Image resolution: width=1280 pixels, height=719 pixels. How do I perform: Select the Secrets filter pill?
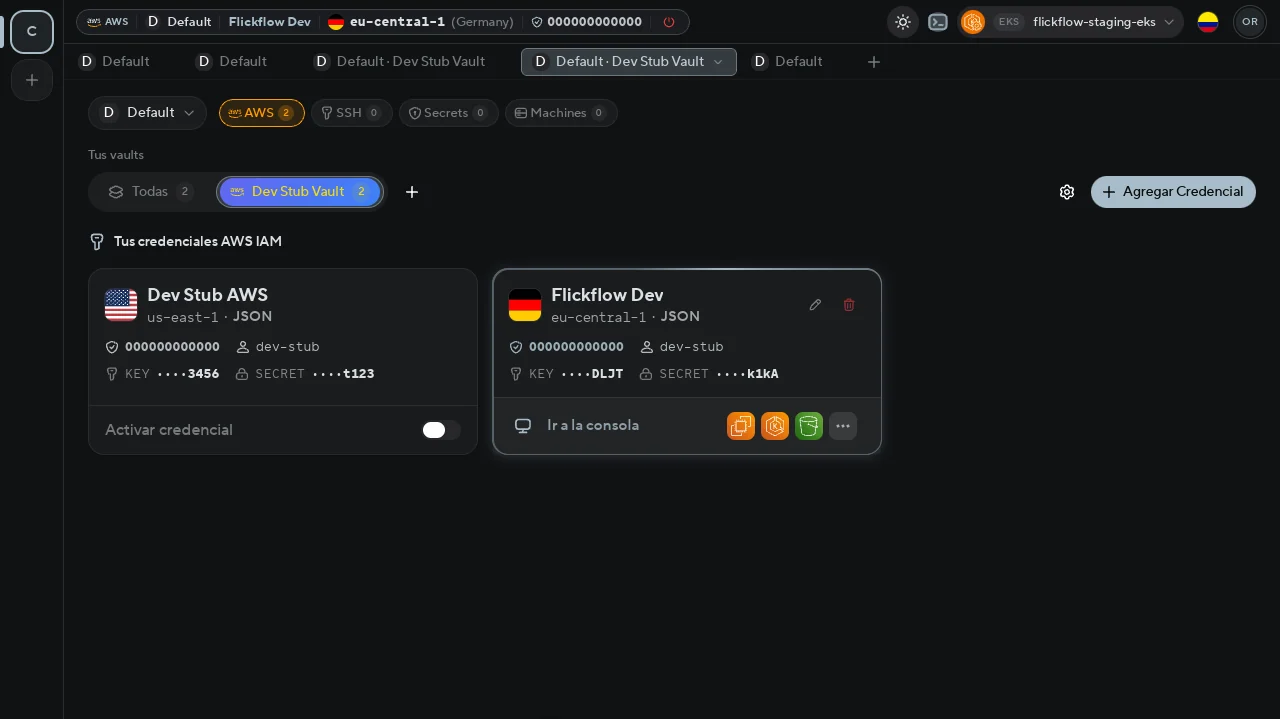pyautogui.click(x=448, y=113)
